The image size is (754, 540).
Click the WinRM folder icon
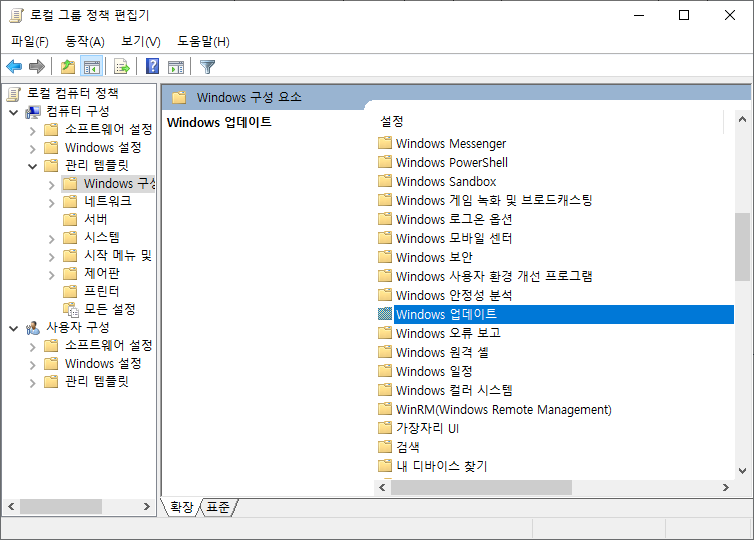click(385, 409)
